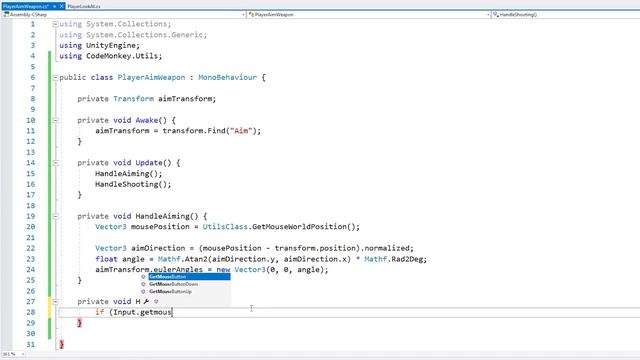
Task: Click the highlighted closing brace on line 29
Action: coord(80,323)
